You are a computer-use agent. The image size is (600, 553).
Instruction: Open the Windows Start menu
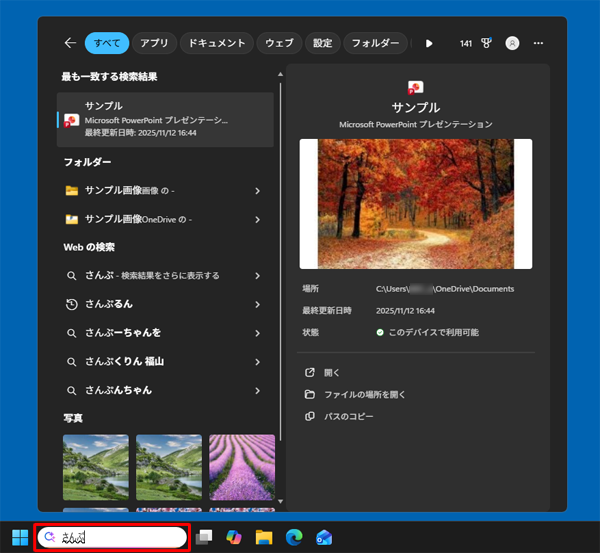[x=19, y=537]
